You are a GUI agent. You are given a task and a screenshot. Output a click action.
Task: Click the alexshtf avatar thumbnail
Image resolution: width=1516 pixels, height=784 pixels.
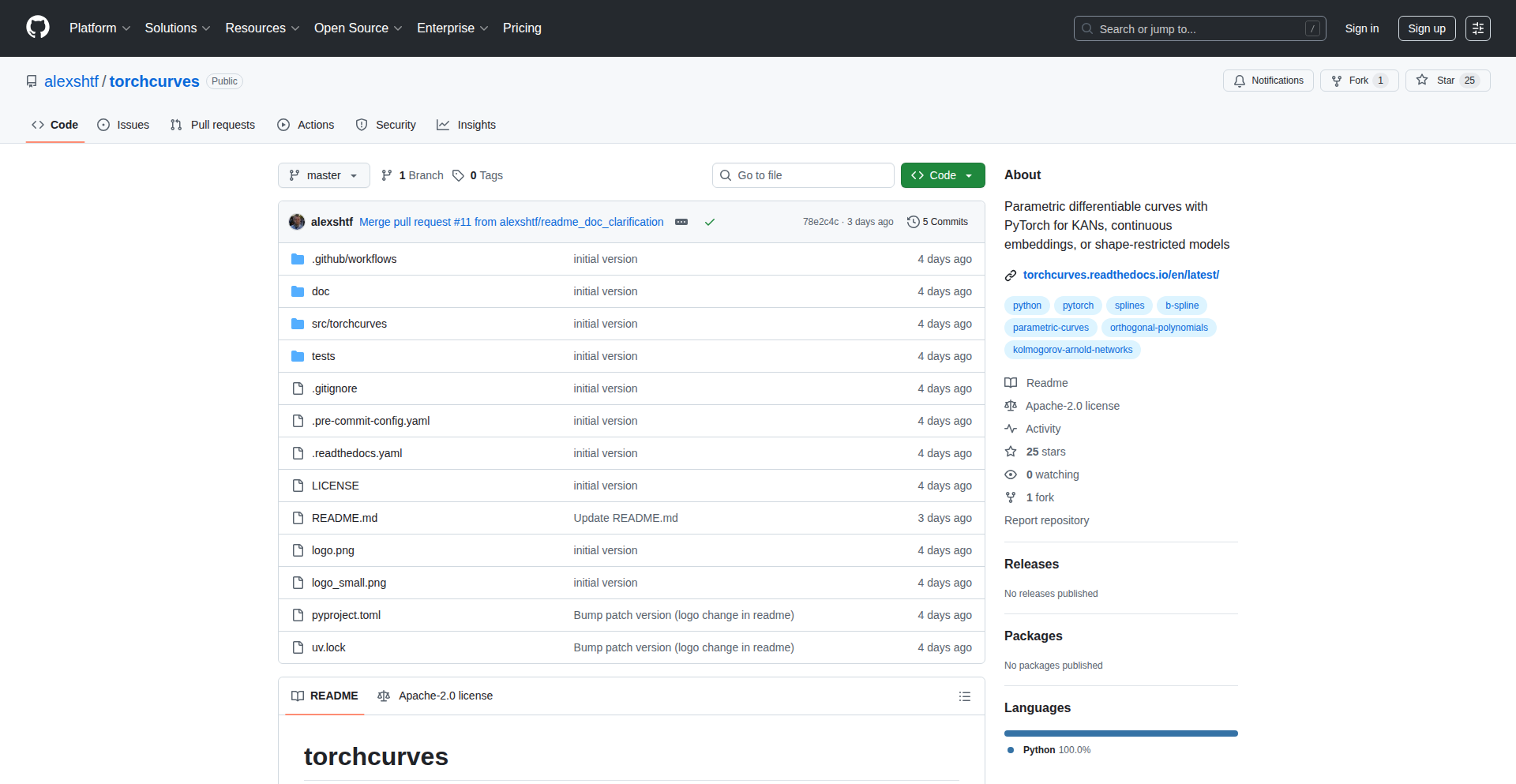pyautogui.click(x=297, y=222)
